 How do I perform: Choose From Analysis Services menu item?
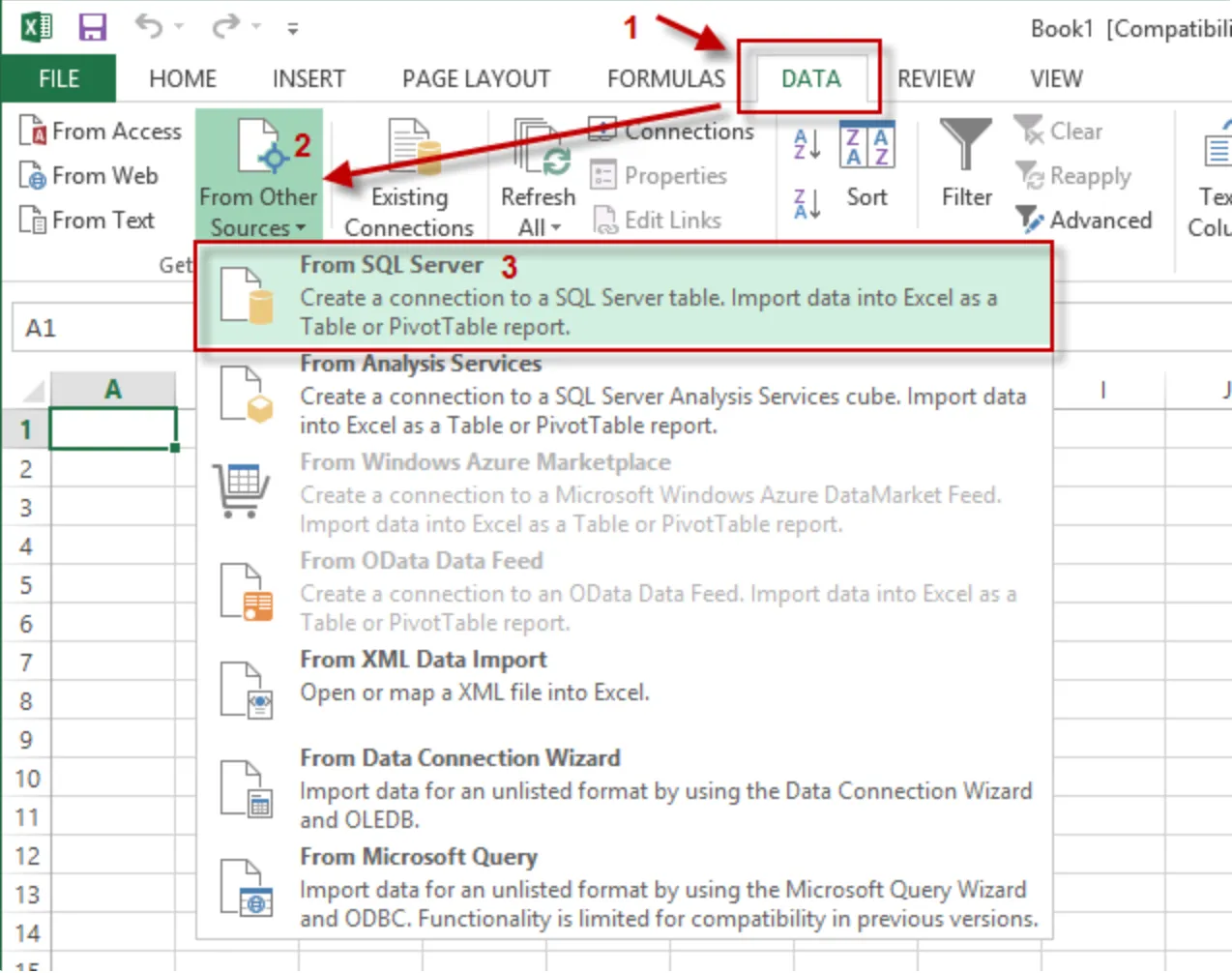(624, 395)
